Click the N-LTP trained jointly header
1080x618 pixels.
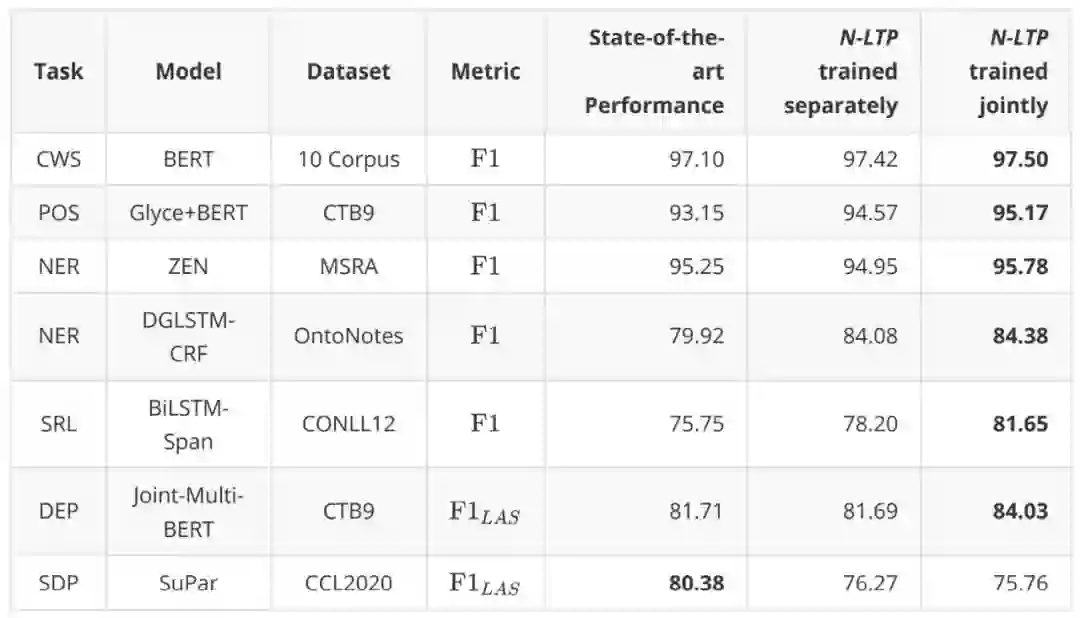[1000, 72]
